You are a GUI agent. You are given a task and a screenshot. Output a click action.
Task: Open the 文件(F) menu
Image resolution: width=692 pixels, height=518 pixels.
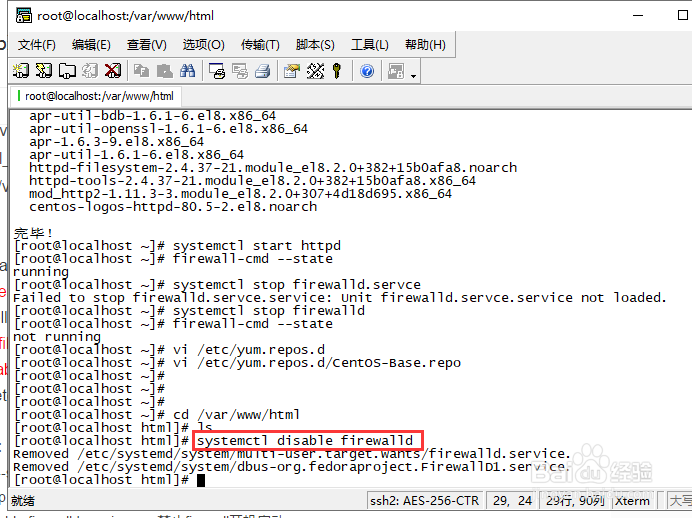37,45
